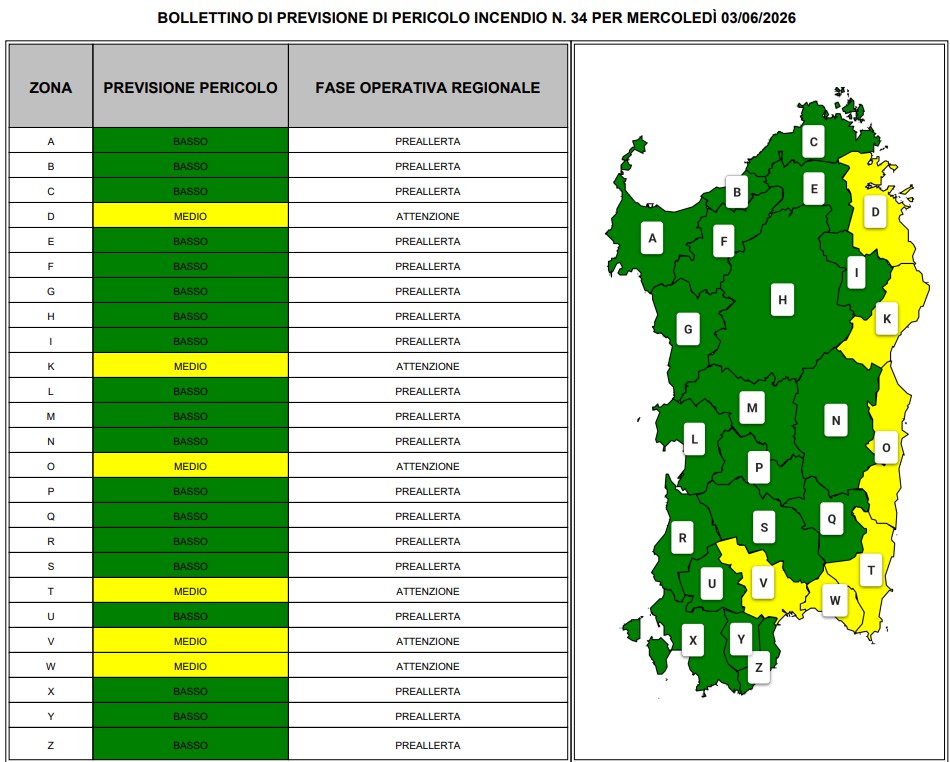This screenshot has height=762, width=950.
Task: Click zone letter B in the table
Action: (51, 166)
